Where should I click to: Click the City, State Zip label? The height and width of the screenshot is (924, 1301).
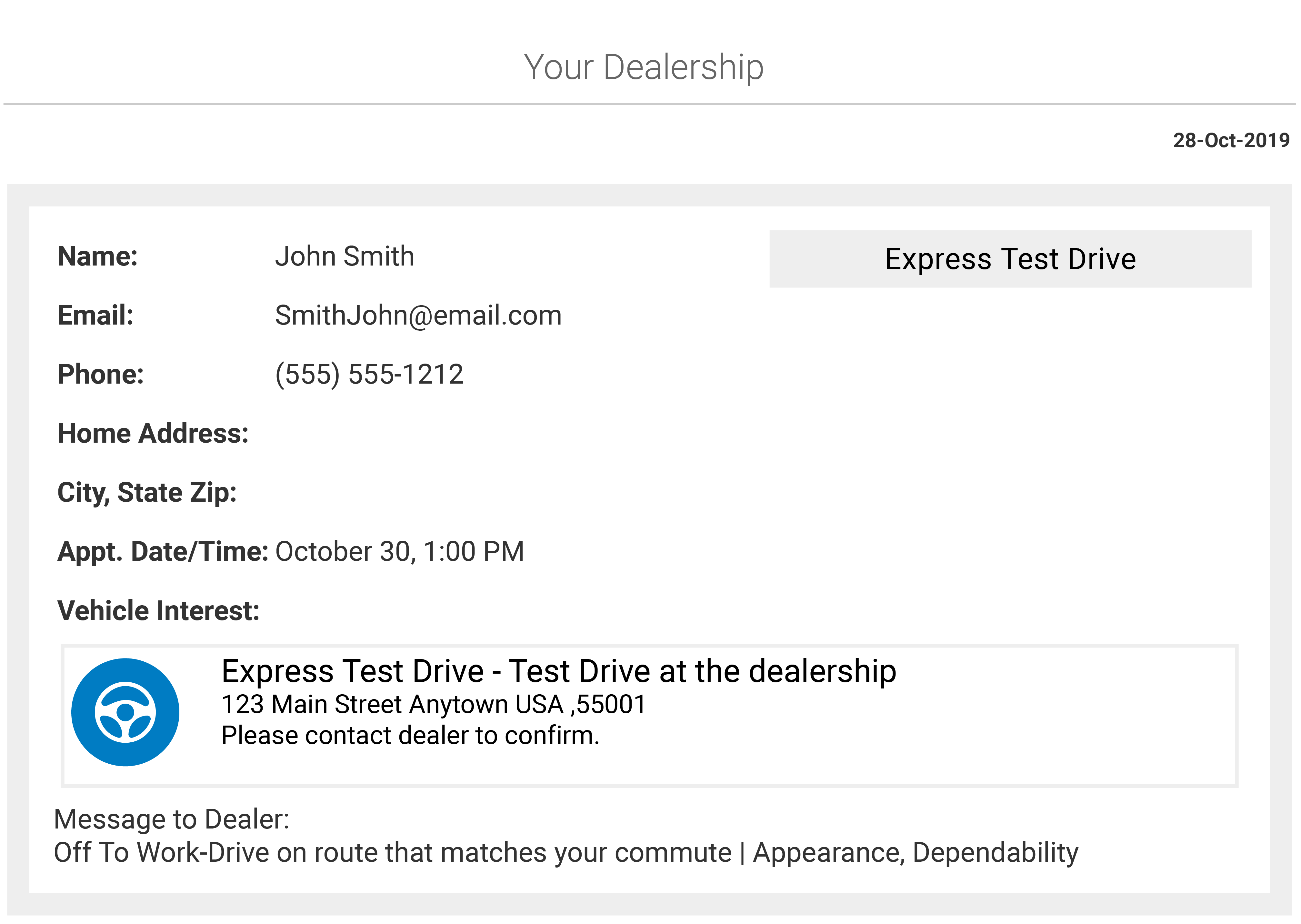[x=147, y=493]
